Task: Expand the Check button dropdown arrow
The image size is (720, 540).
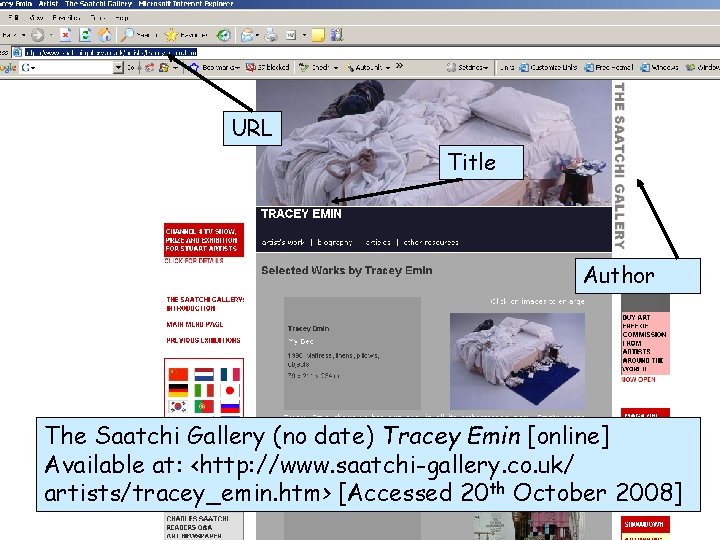Action: [336, 68]
